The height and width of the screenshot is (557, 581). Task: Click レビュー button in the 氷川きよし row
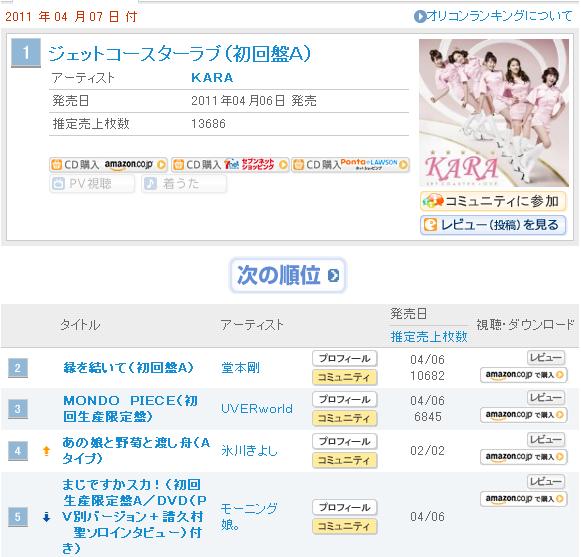546,440
